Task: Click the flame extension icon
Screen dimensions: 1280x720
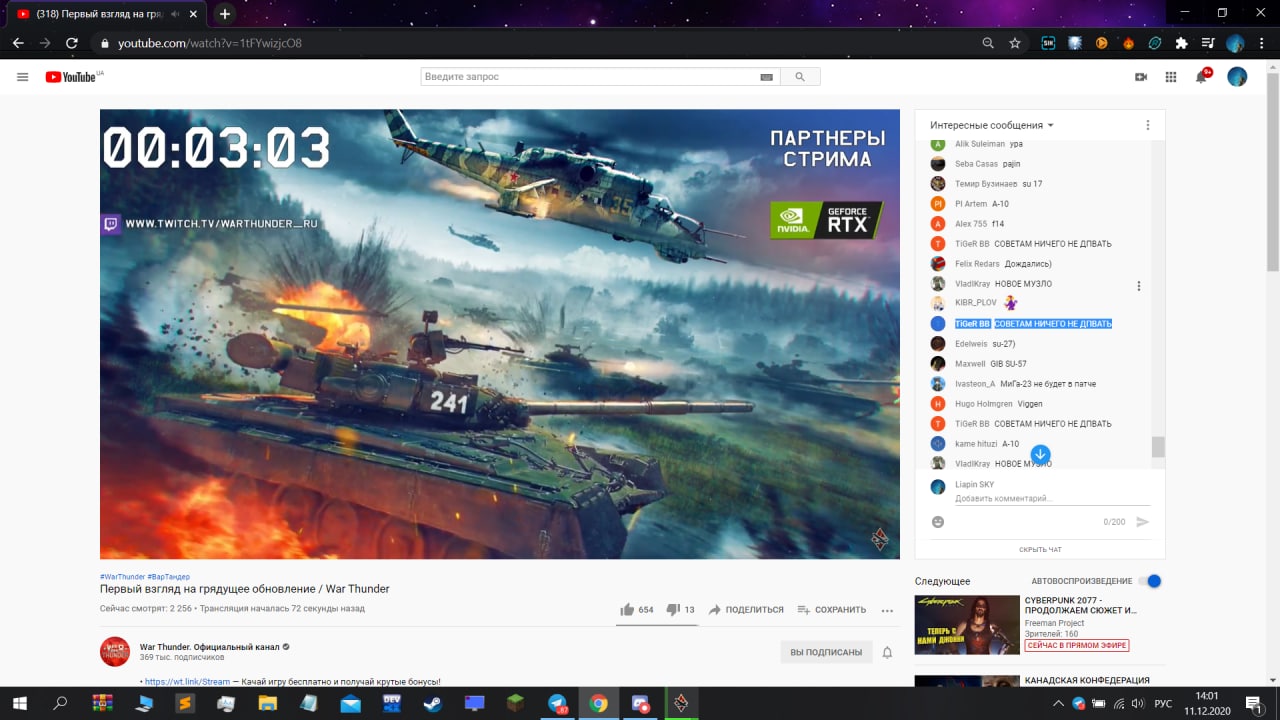Action: [1128, 43]
